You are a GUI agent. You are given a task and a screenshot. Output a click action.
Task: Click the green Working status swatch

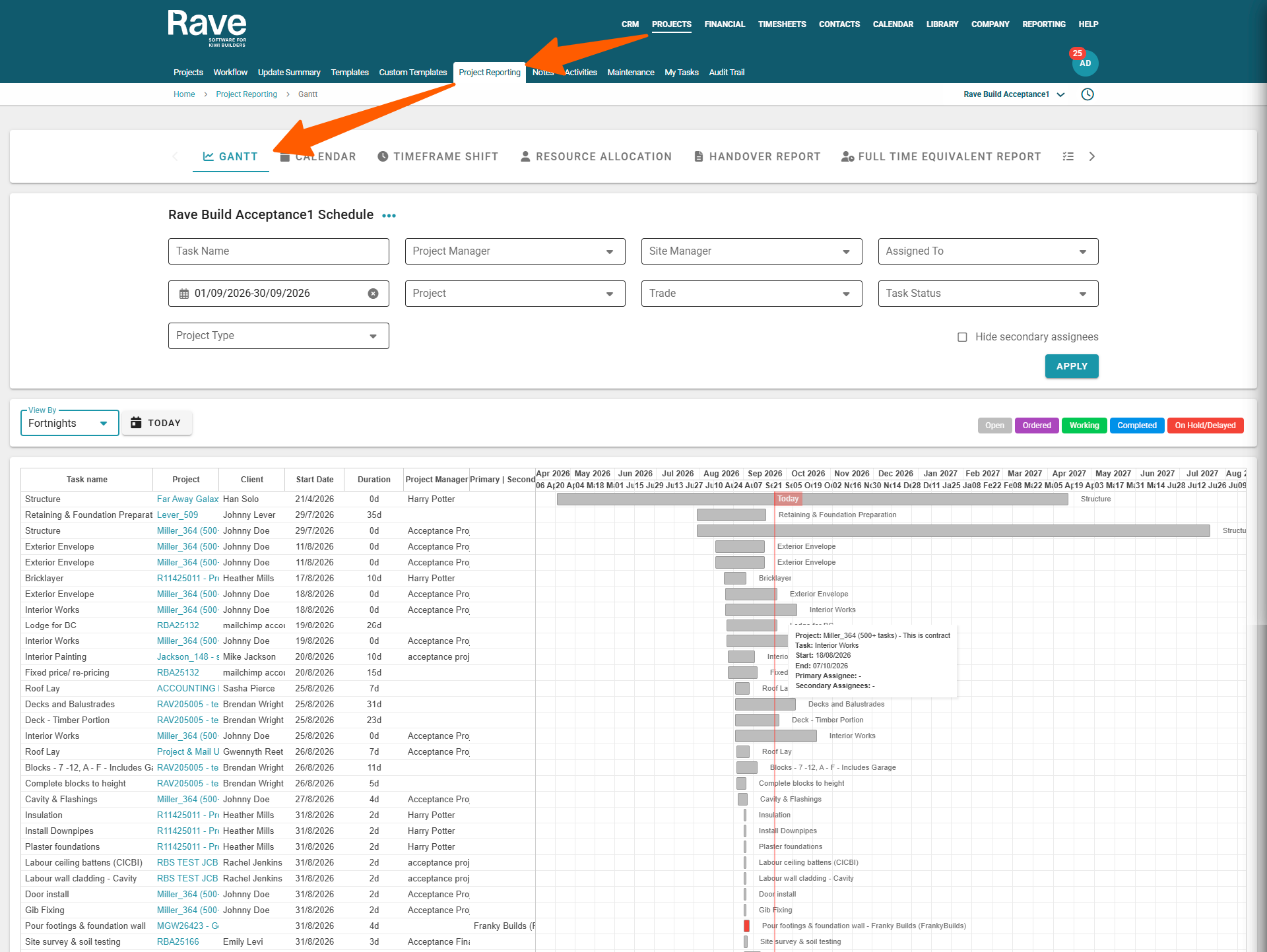pos(1084,426)
